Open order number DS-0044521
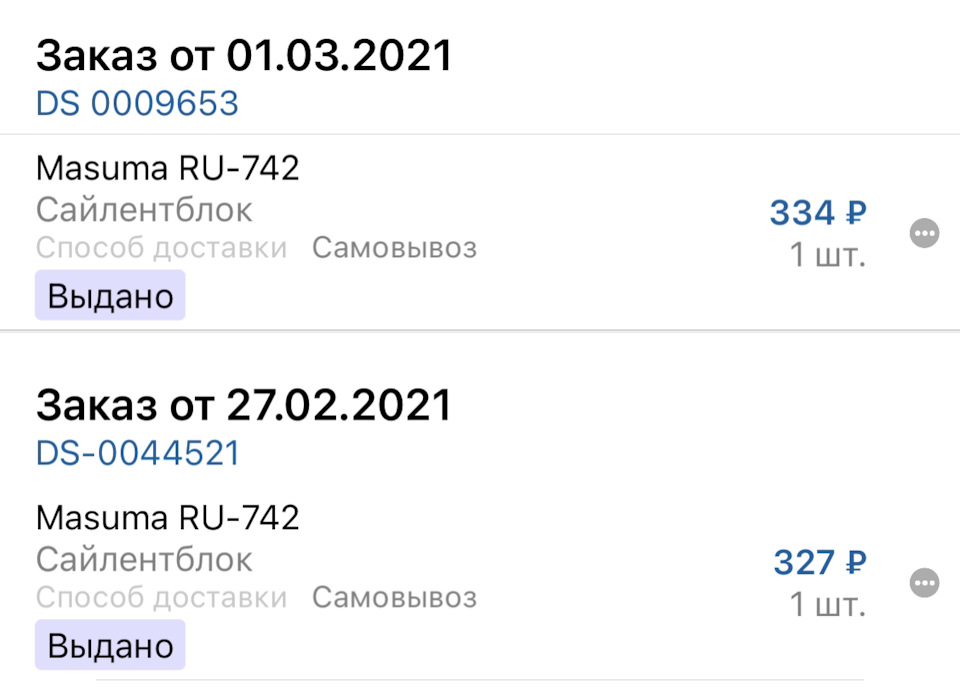Viewport: 960px width, 695px height. 136,452
